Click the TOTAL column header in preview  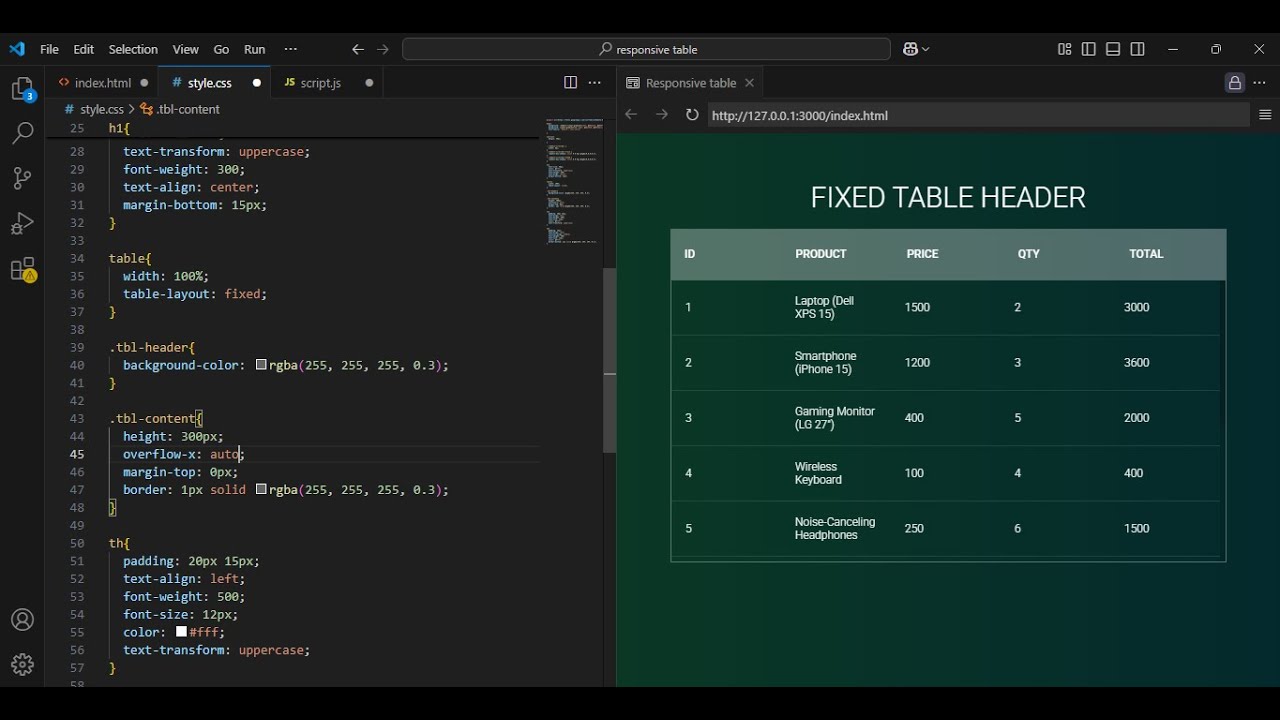pyautogui.click(x=1146, y=254)
